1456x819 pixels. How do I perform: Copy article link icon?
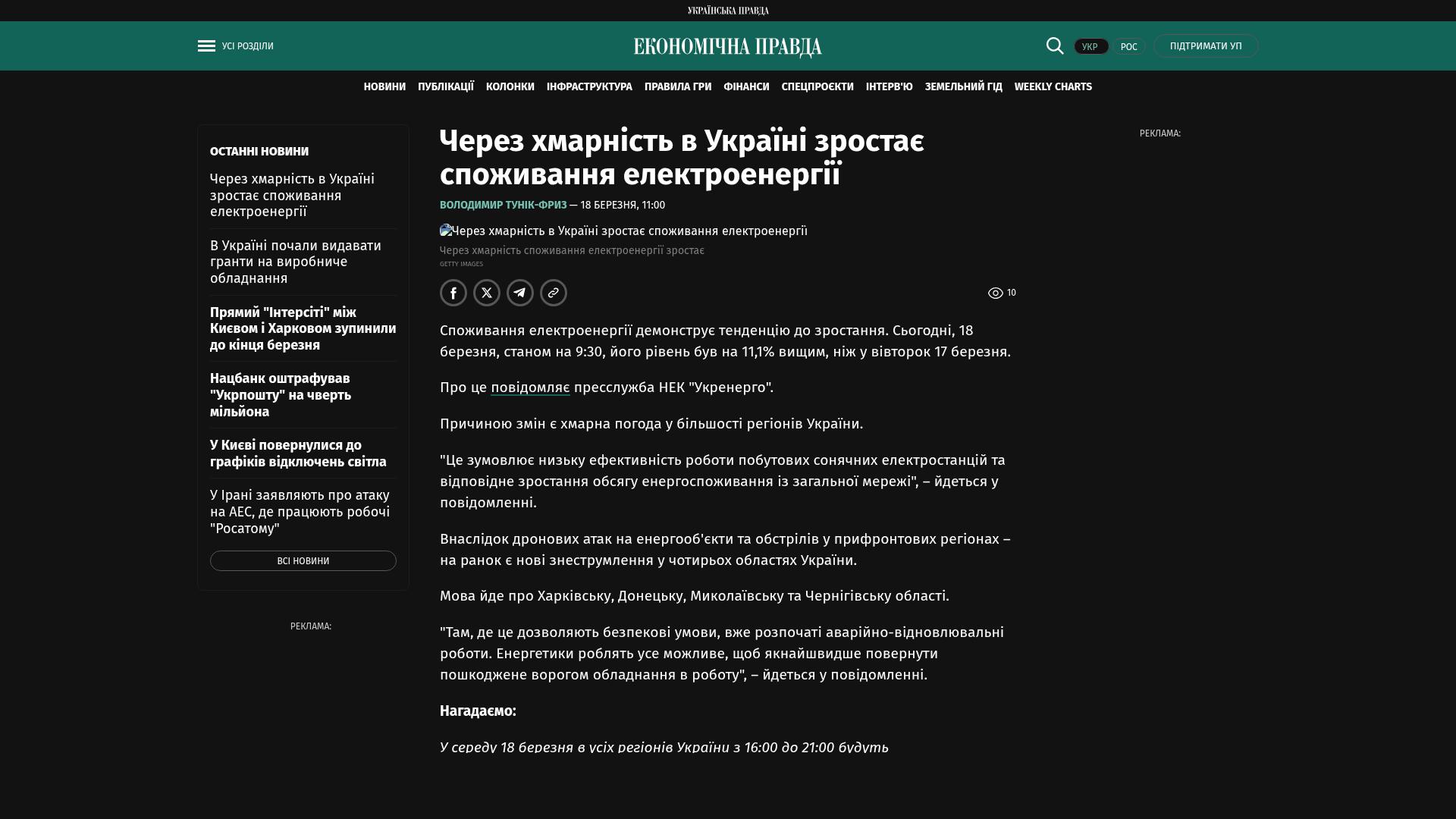point(554,293)
